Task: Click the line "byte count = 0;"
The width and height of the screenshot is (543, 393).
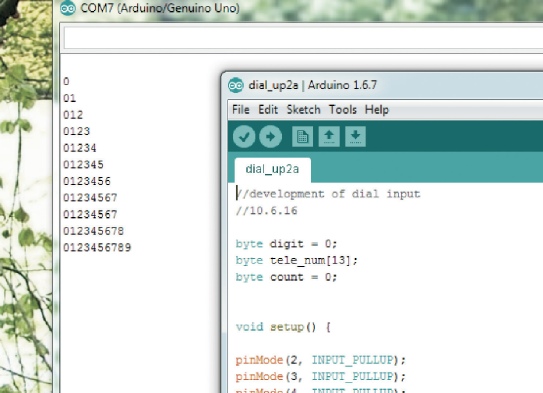Action: tap(286, 277)
